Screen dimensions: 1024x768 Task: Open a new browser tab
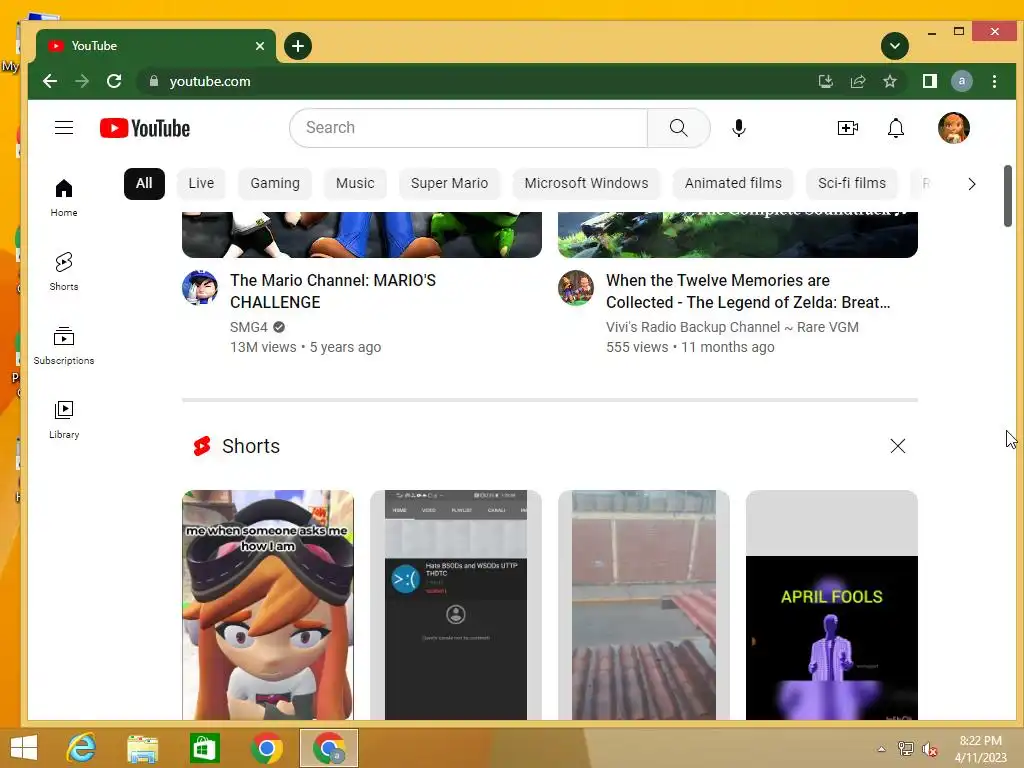pyautogui.click(x=298, y=46)
